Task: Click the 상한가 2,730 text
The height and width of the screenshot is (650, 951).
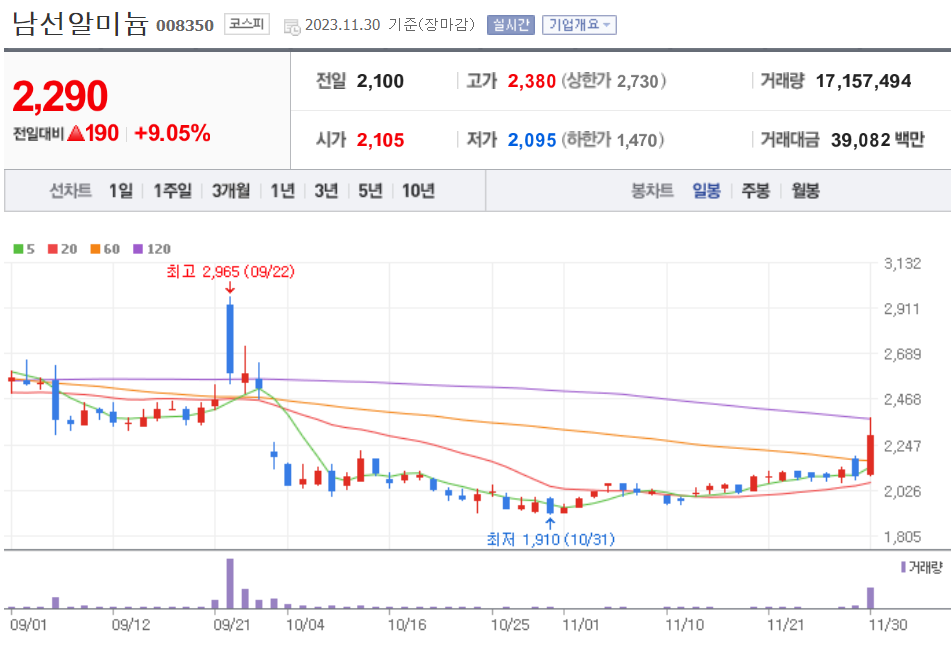Action: point(614,81)
